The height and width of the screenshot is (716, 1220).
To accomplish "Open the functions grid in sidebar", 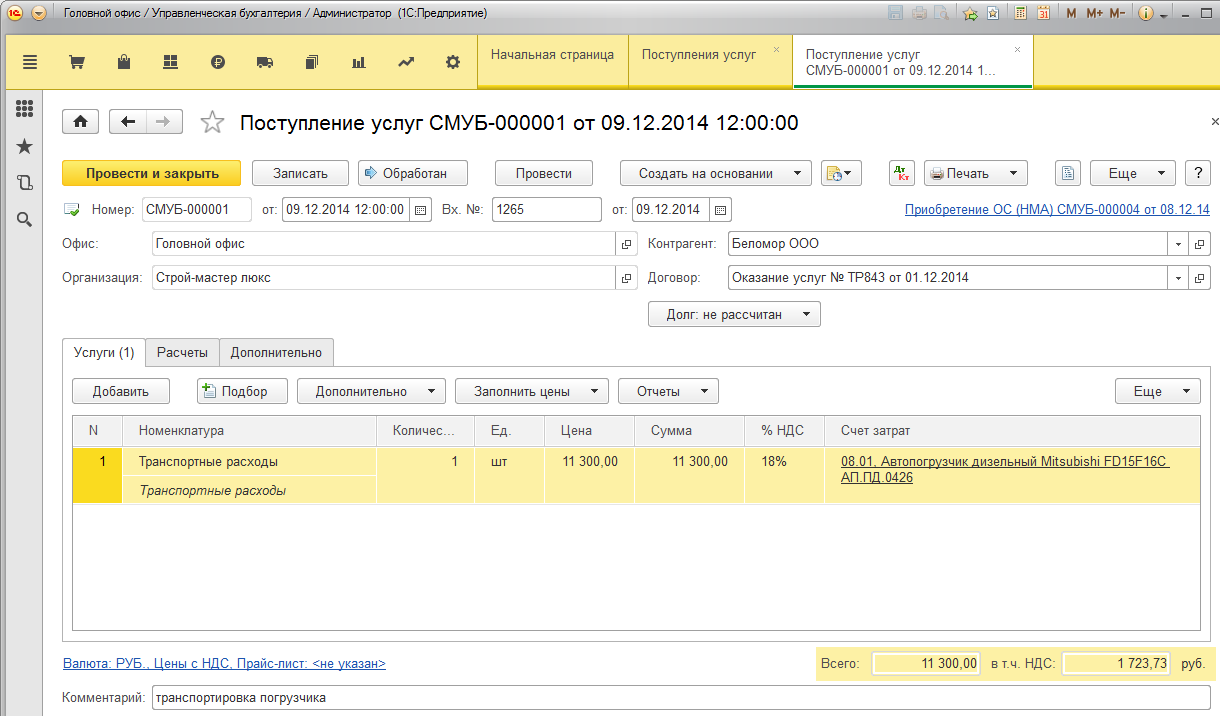I will tap(24, 109).
